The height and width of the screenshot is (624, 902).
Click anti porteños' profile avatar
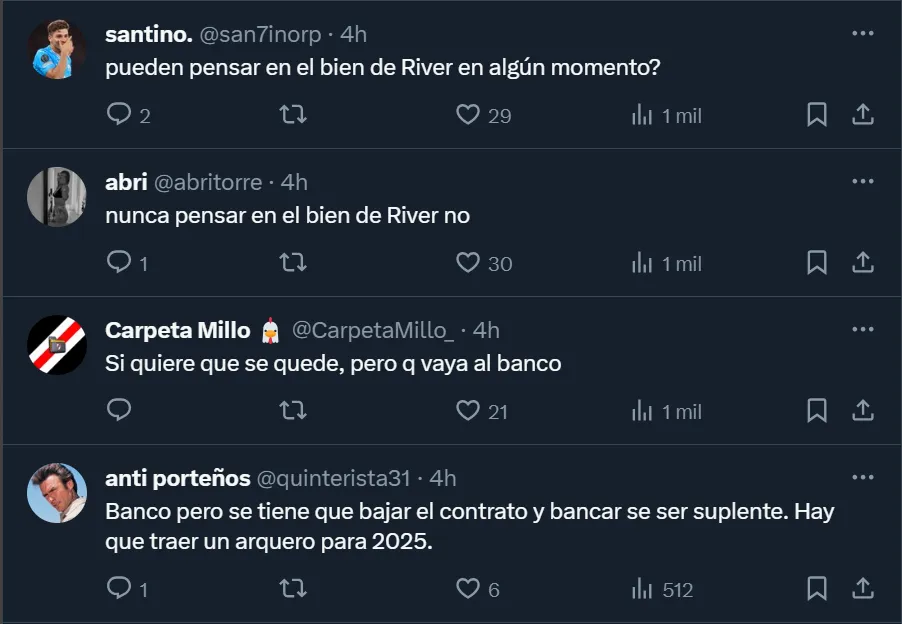coord(57,492)
